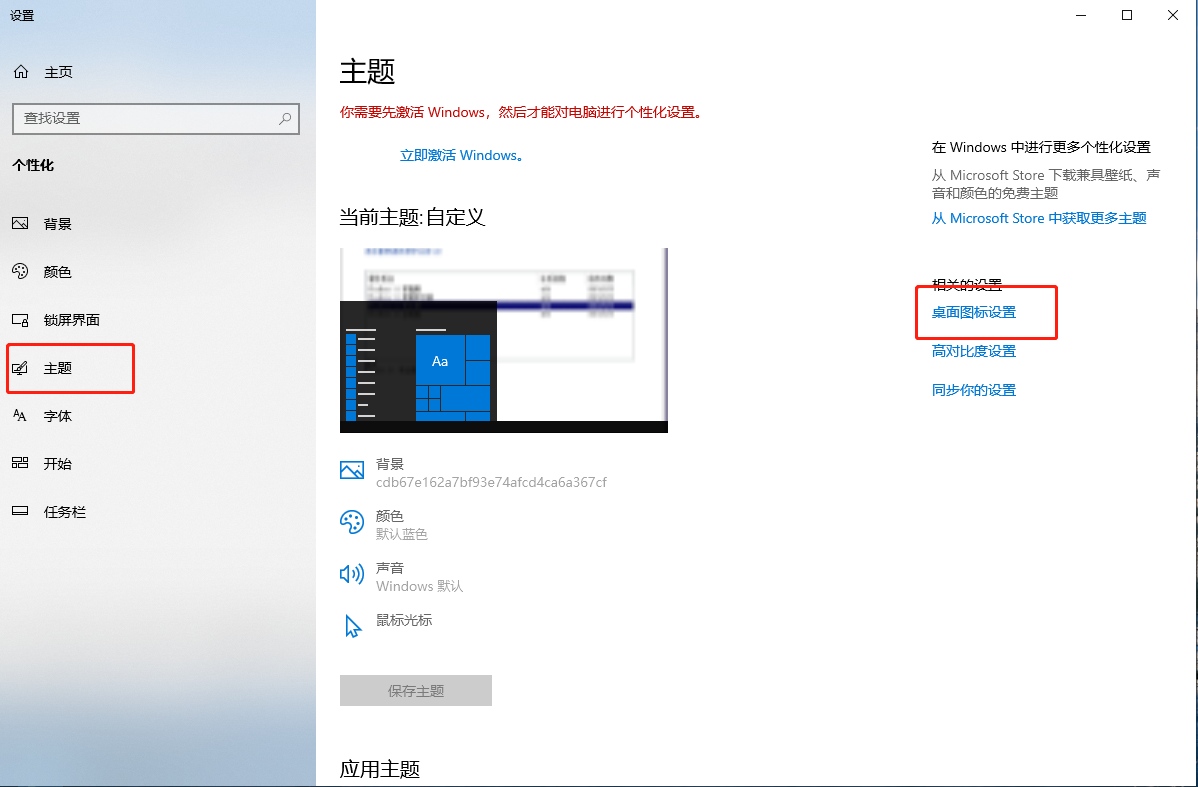Click the 鼠标光标 cursor arrow icon
1198x787 pixels.
(x=353, y=625)
